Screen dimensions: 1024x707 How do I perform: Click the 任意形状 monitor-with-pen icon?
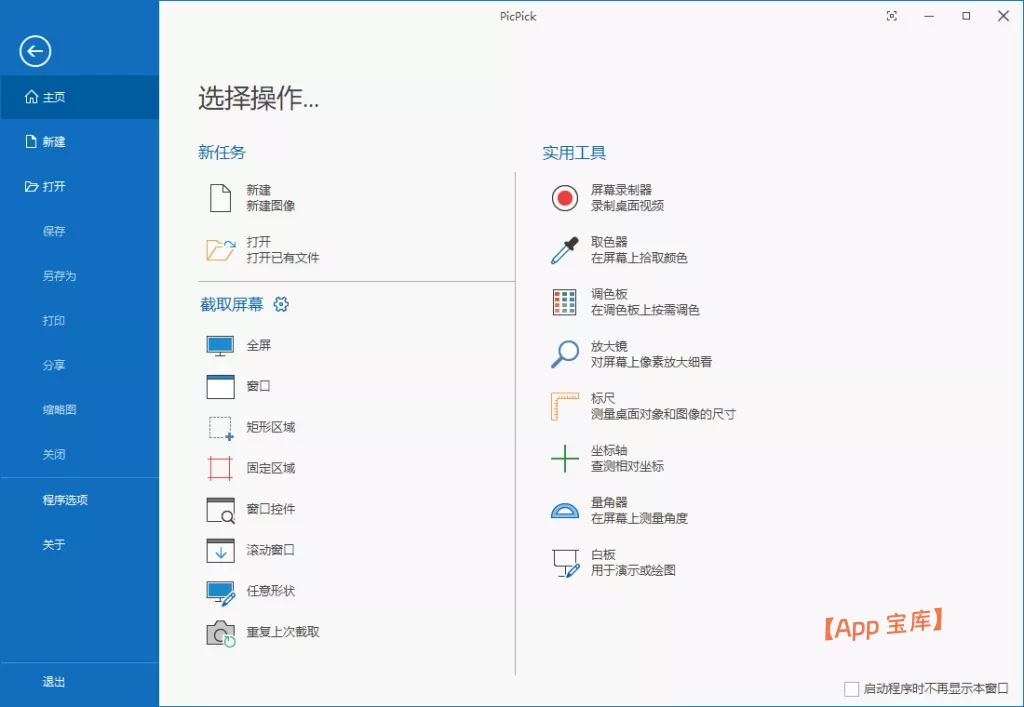point(220,593)
